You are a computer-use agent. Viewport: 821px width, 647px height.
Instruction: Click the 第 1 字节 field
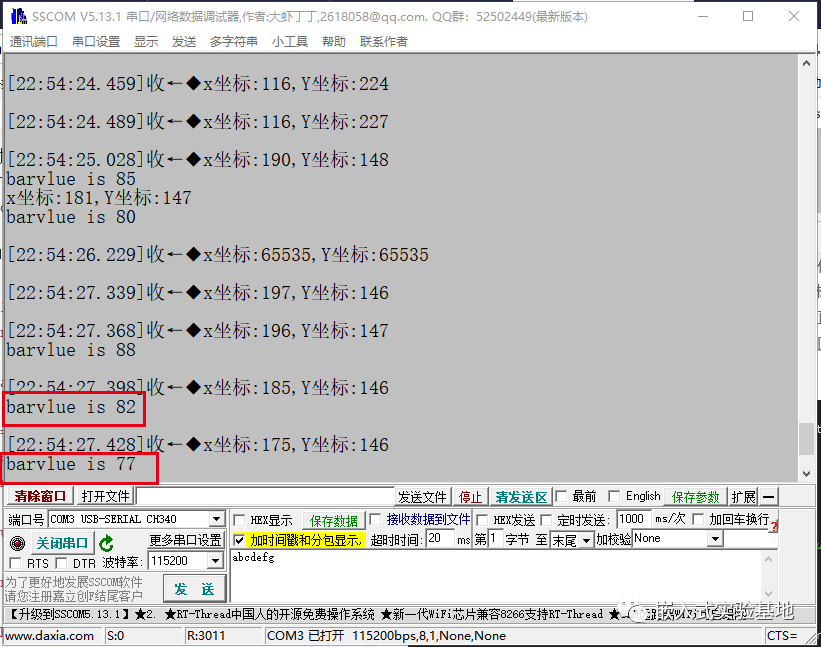coord(495,538)
